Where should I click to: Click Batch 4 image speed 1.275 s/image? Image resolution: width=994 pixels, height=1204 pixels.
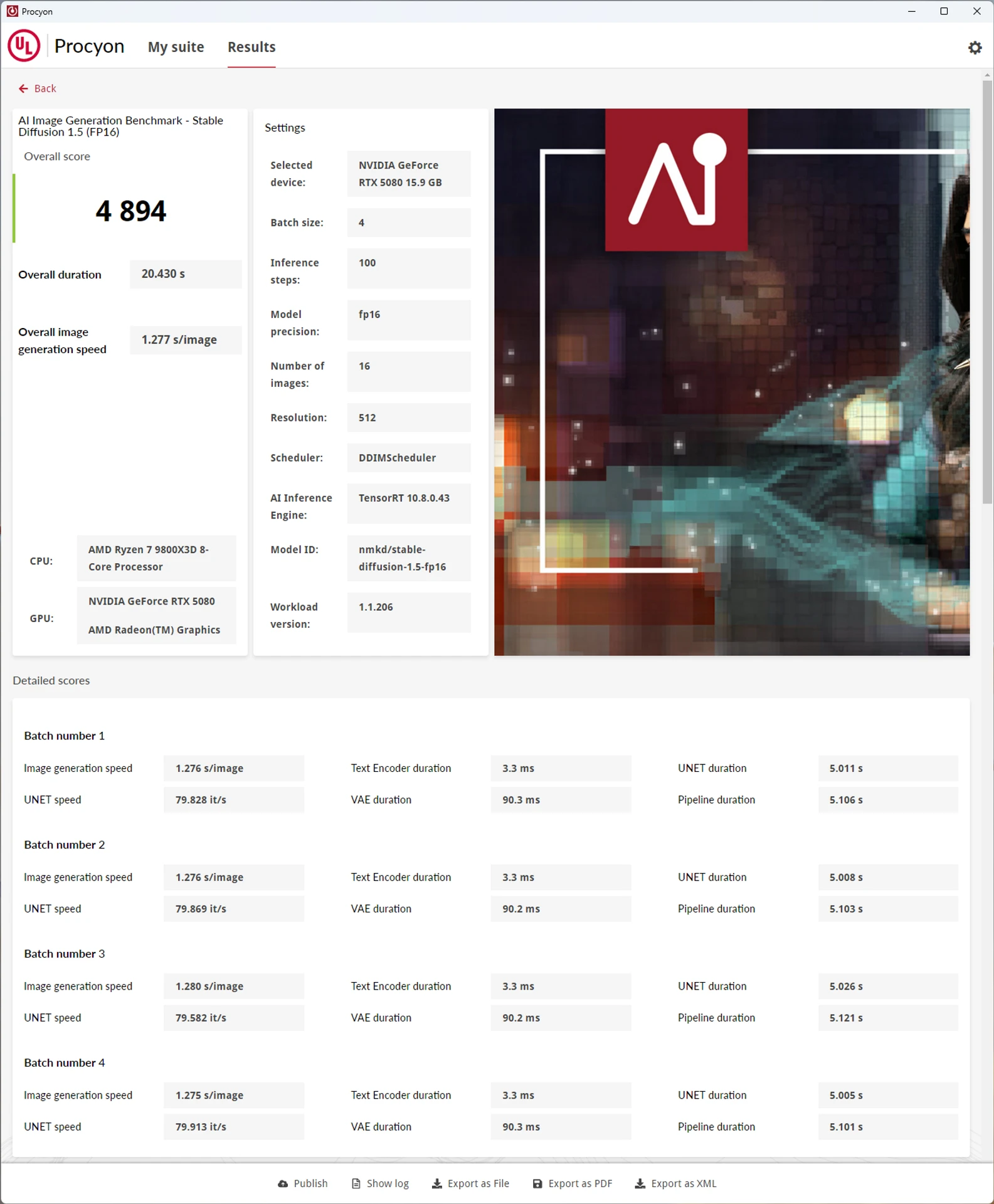point(234,1096)
